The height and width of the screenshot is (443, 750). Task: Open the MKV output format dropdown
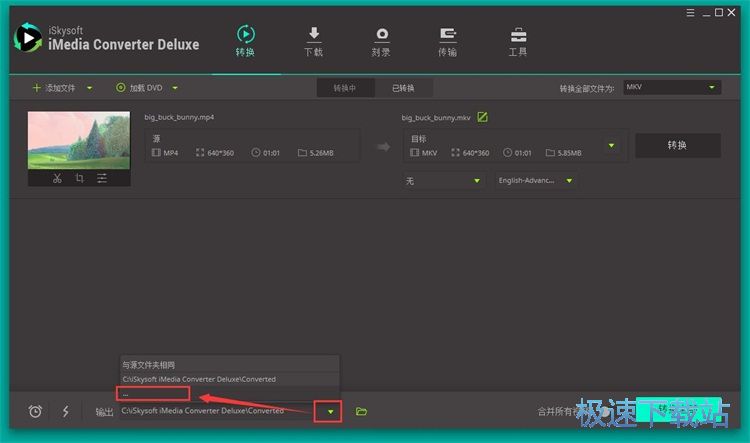[672, 87]
